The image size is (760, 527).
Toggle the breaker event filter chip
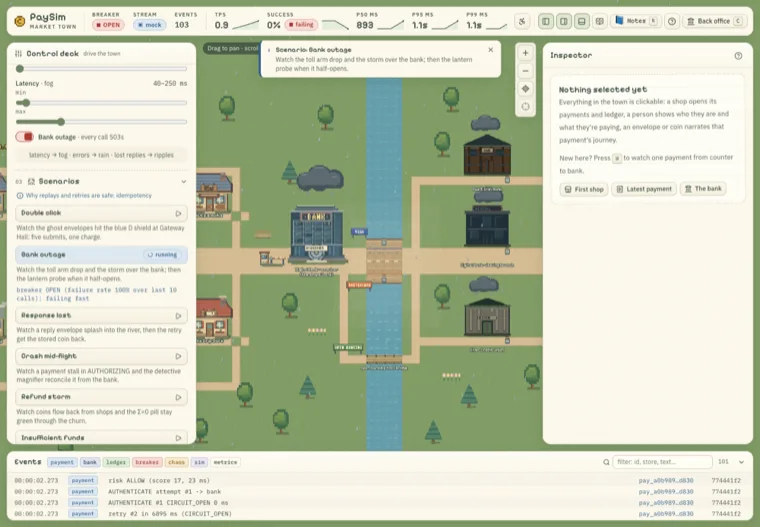[147, 462]
